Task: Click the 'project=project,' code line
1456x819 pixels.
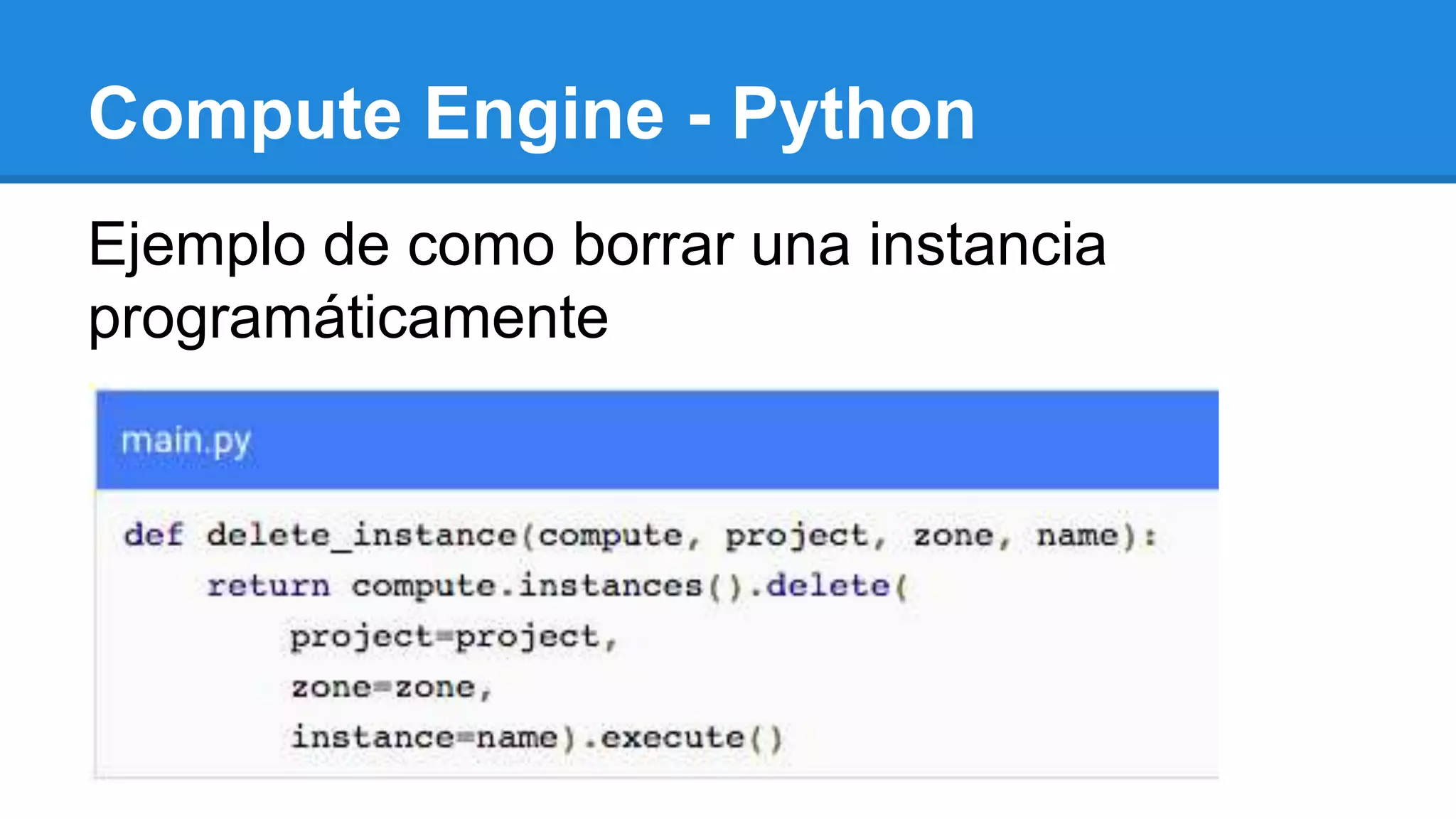Action: click(x=454, y=637)
